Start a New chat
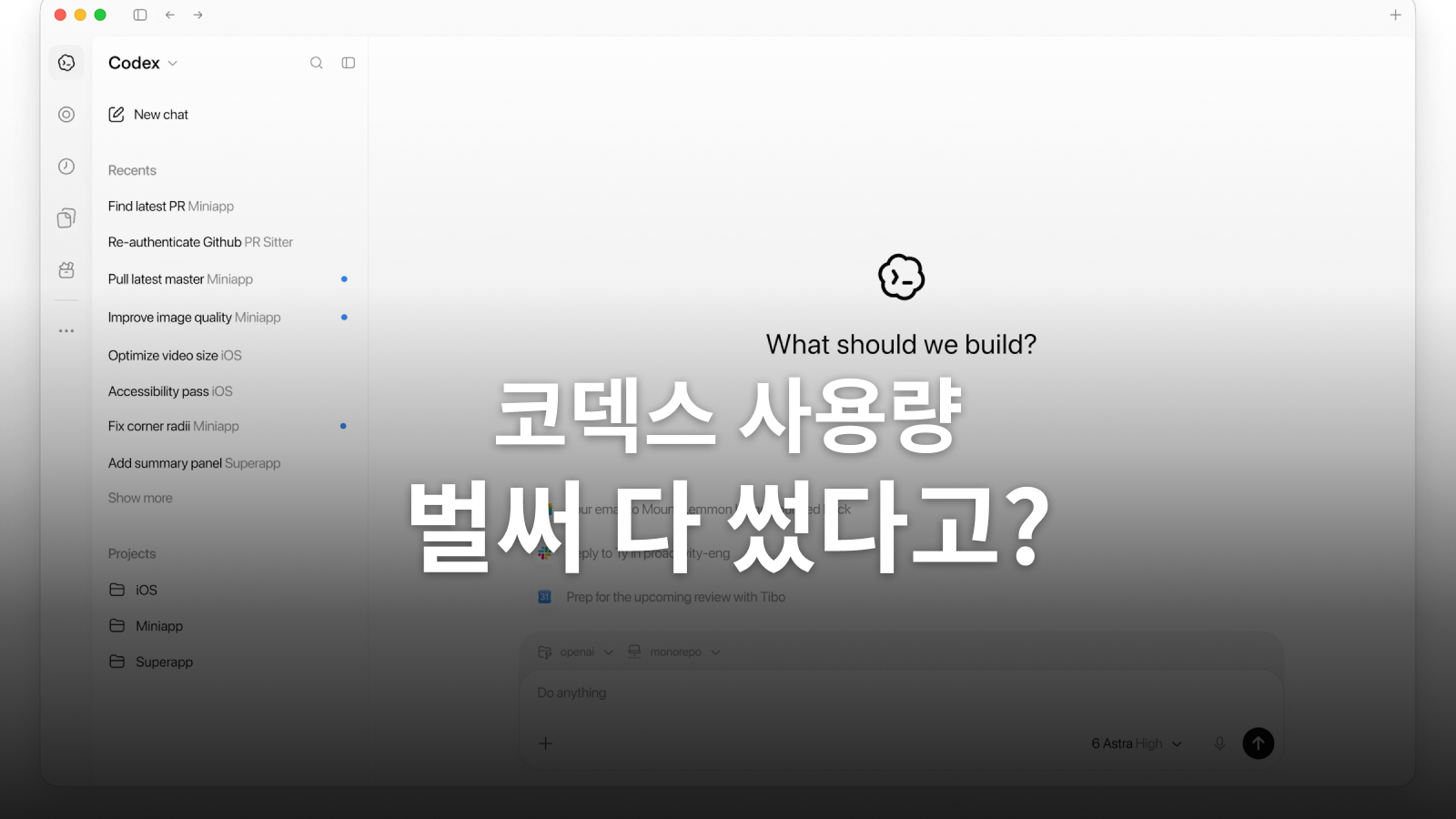This screenshot has height=819, width=1456. [x=148, y=115]
